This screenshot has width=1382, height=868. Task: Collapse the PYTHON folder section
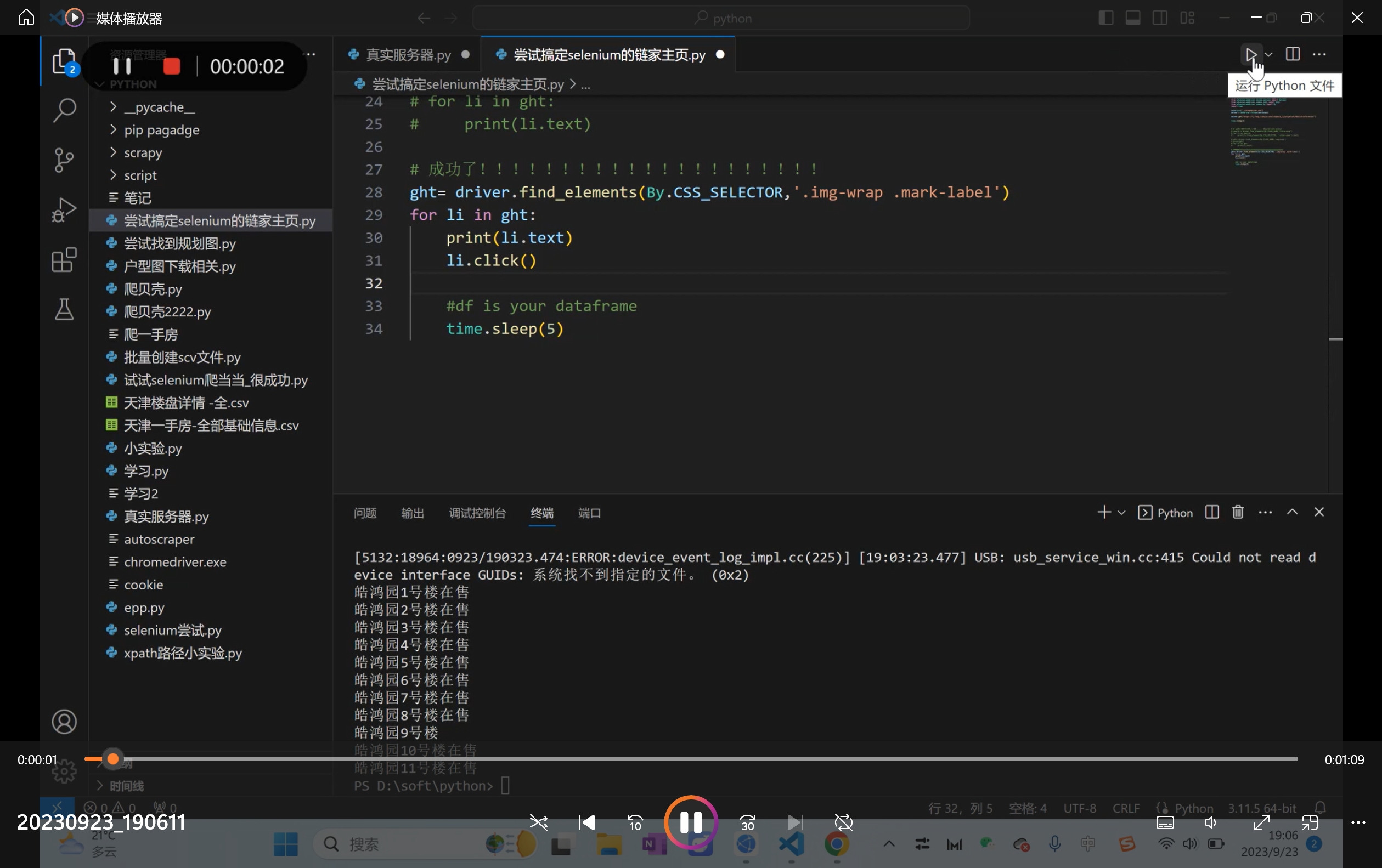click(x=126, y=84)
